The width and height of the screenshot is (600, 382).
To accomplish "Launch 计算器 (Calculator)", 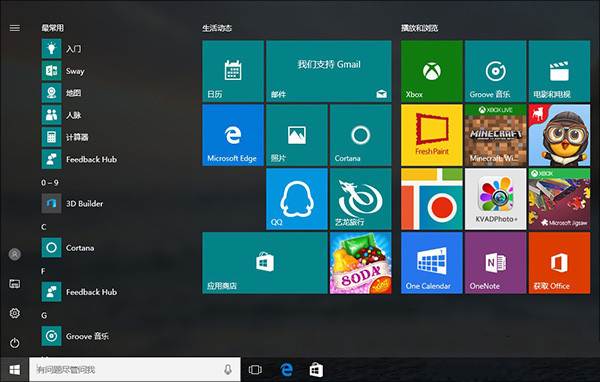I will pyautogui.click(x=65, y=137).
